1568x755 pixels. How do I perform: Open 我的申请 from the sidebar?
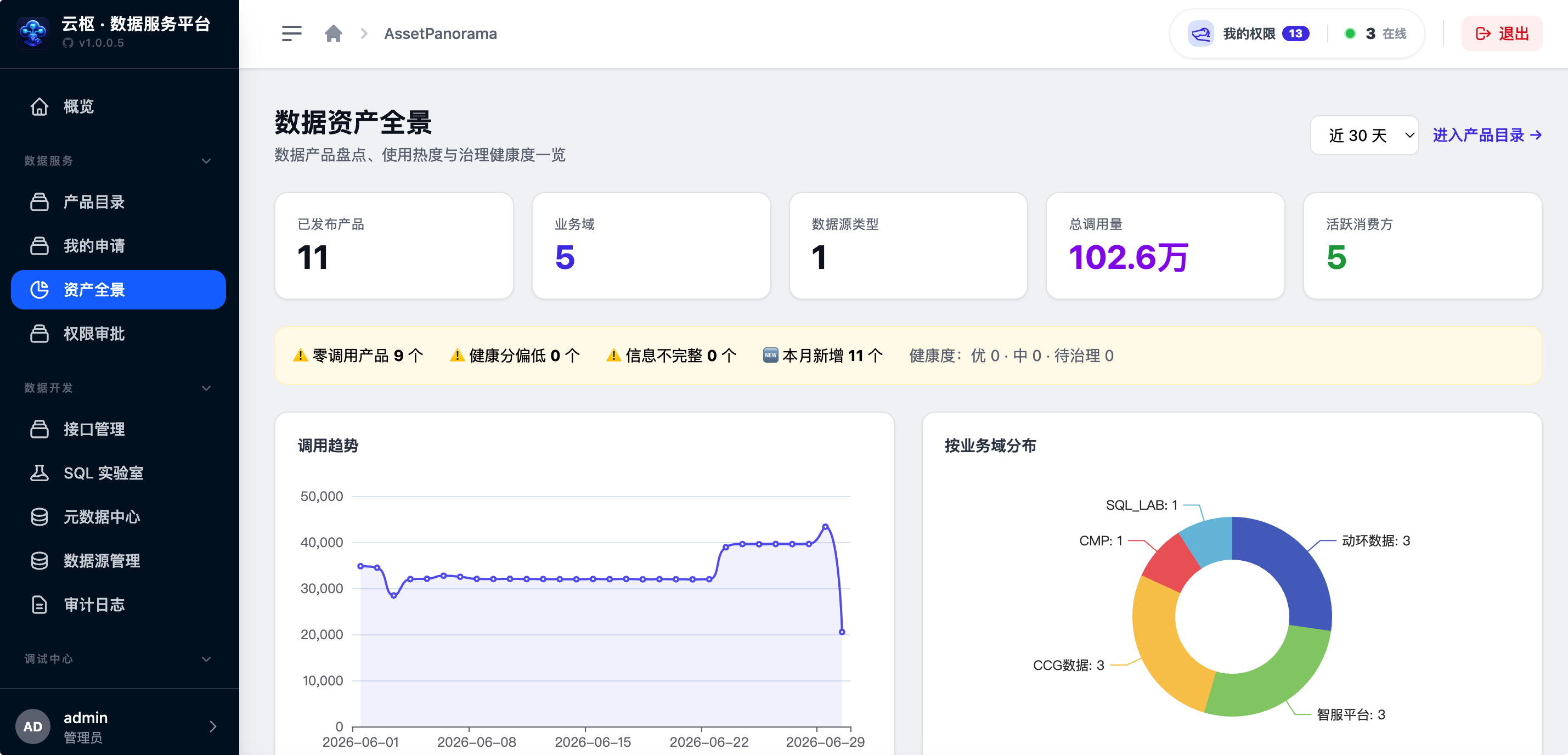coord(119,245)
